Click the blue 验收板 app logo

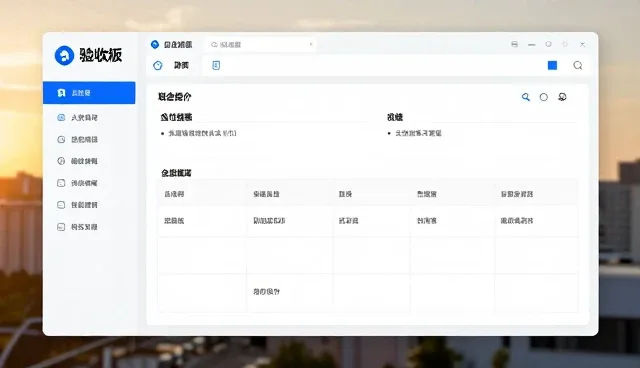(x=64, y=55)
